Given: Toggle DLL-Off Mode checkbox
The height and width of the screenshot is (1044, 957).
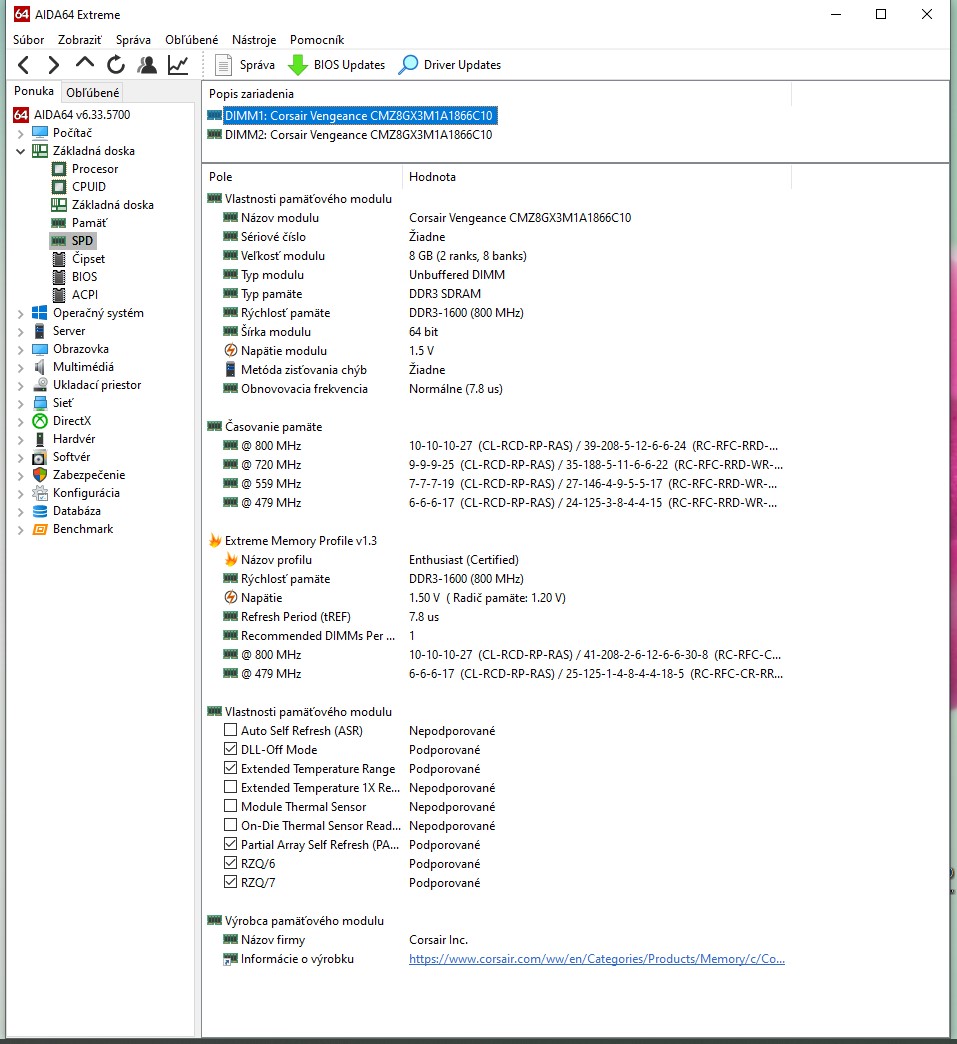Looking at the screenshot, I should pos(230,748).
